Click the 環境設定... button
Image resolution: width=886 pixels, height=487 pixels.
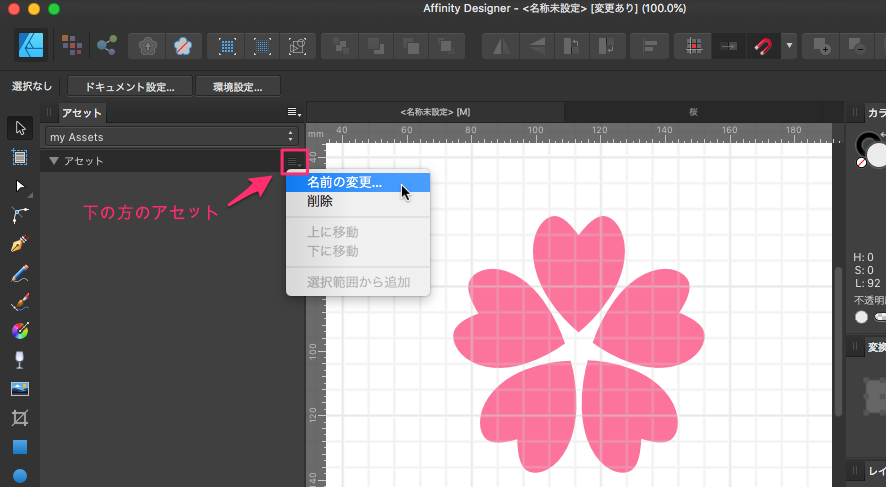[x=237, y=87]
